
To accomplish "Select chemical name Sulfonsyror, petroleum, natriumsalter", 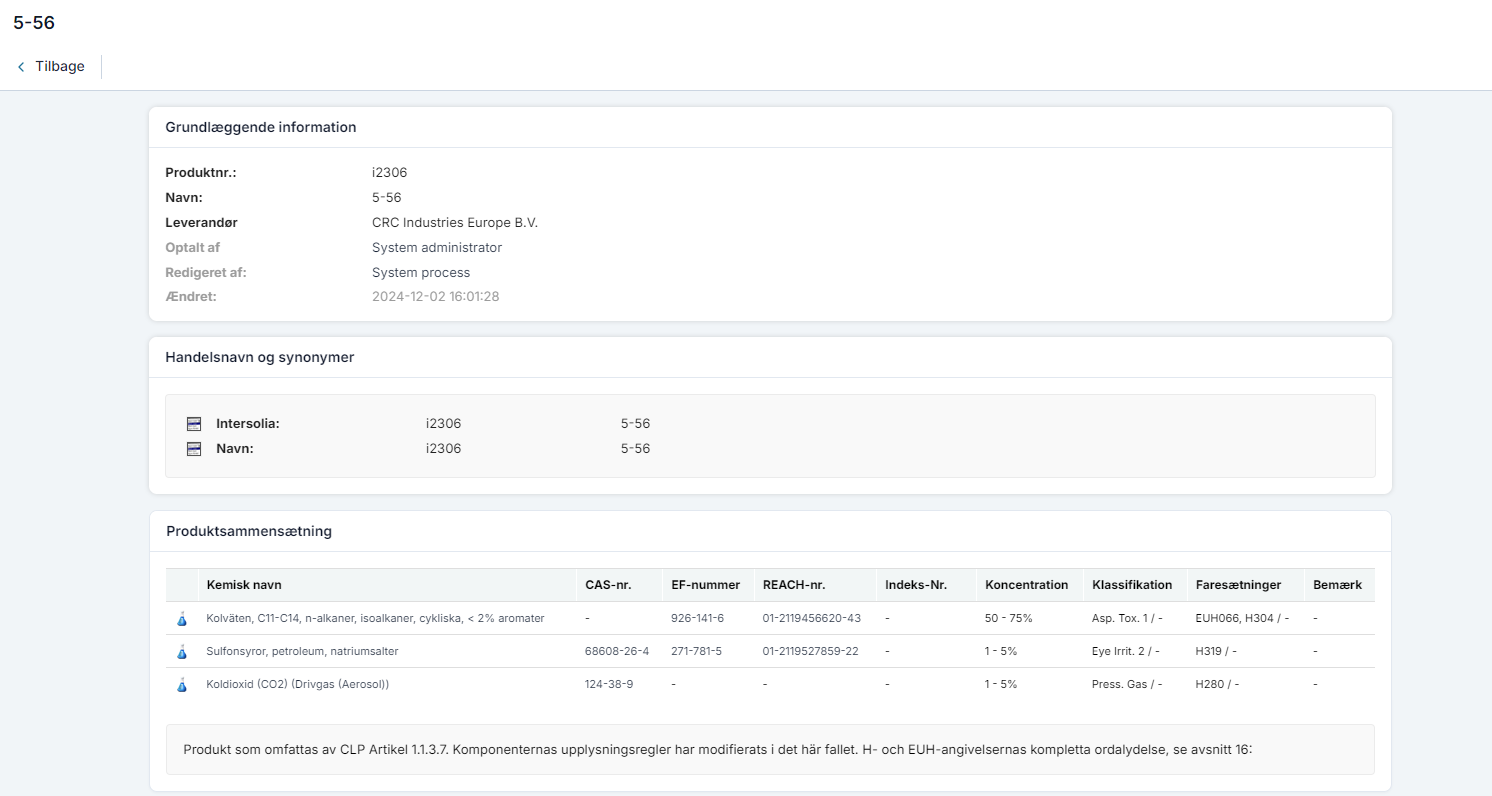I will [x=302, y=652].
